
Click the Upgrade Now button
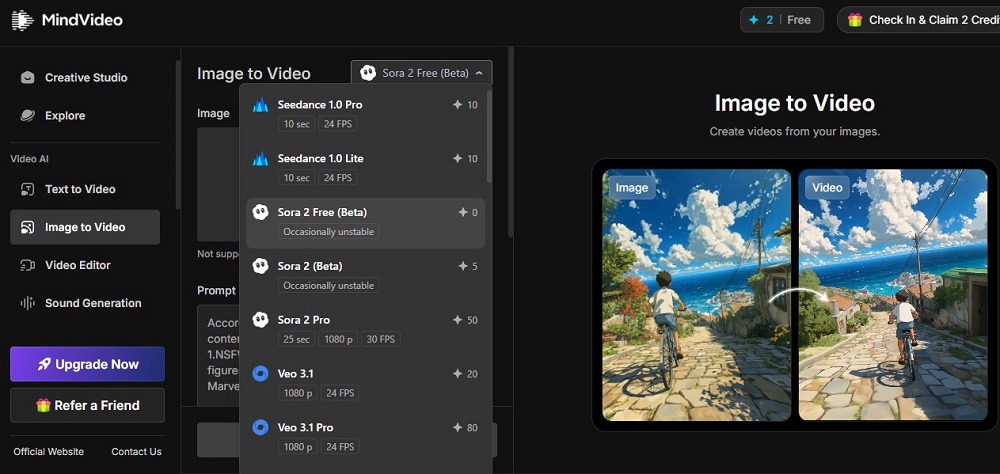pyautogui.click(x=87, y=364)
